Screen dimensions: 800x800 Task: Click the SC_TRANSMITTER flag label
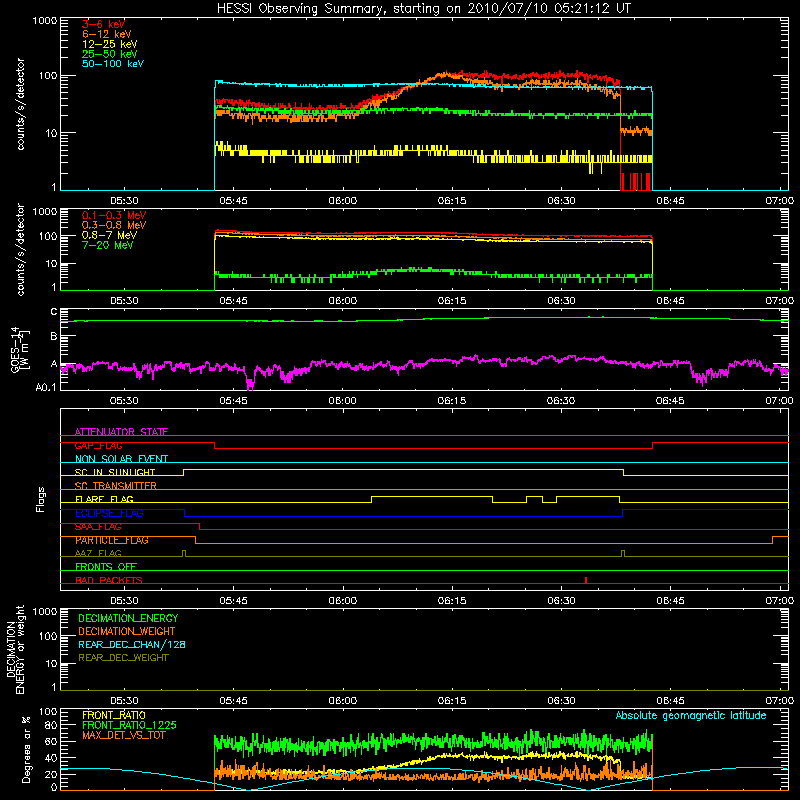point(115,486)
